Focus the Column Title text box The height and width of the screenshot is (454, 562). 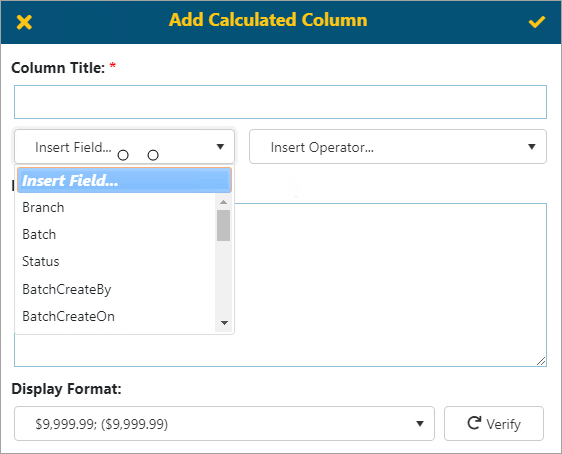coord(280,102)
